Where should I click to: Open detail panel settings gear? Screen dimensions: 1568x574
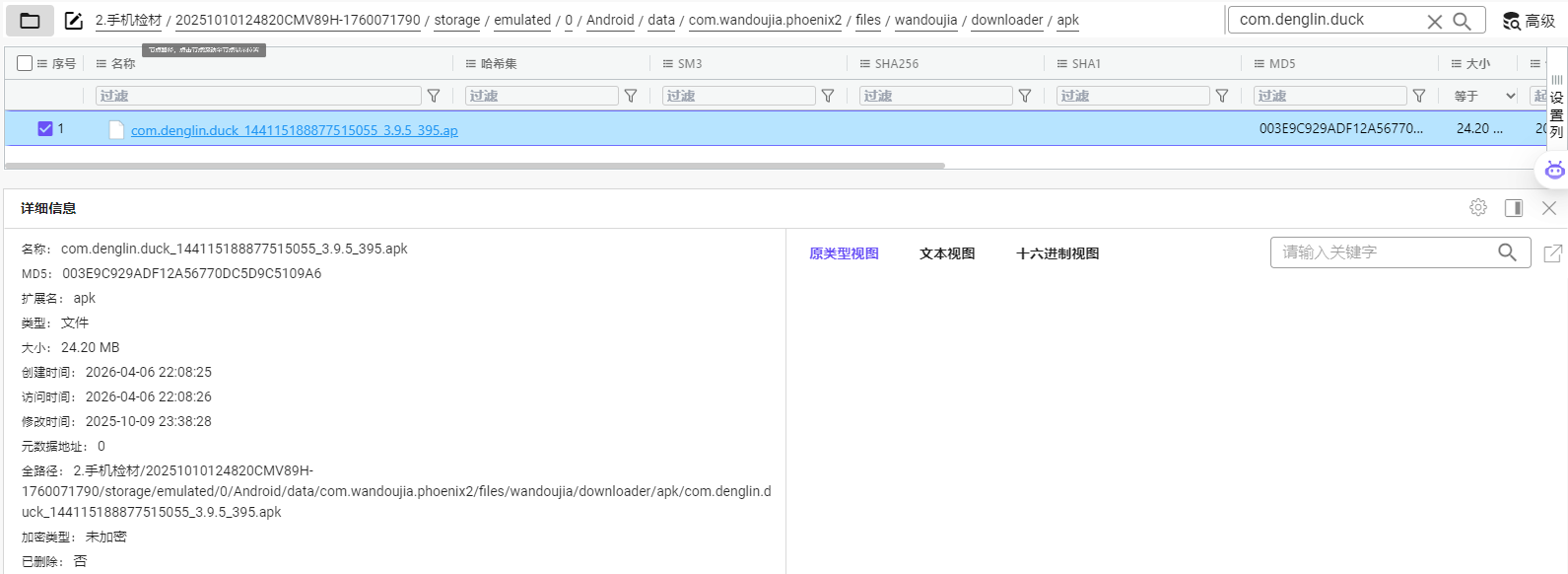click(1477, 207)
